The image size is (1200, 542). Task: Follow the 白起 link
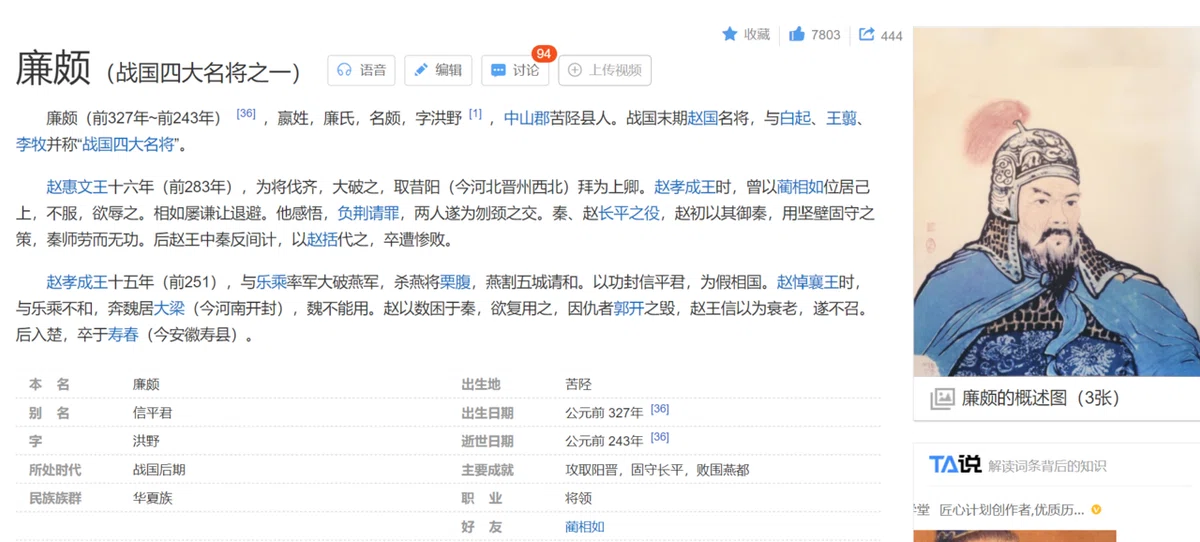(x=795, y=118)
